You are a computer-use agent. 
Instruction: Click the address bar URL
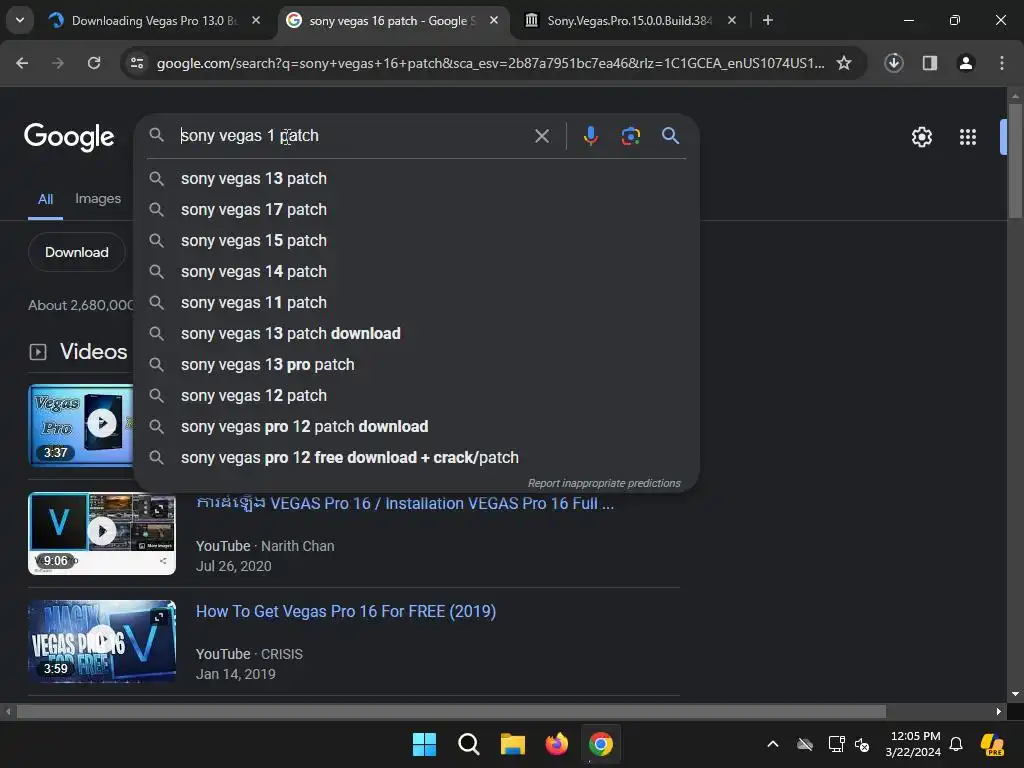click(490, 63)
